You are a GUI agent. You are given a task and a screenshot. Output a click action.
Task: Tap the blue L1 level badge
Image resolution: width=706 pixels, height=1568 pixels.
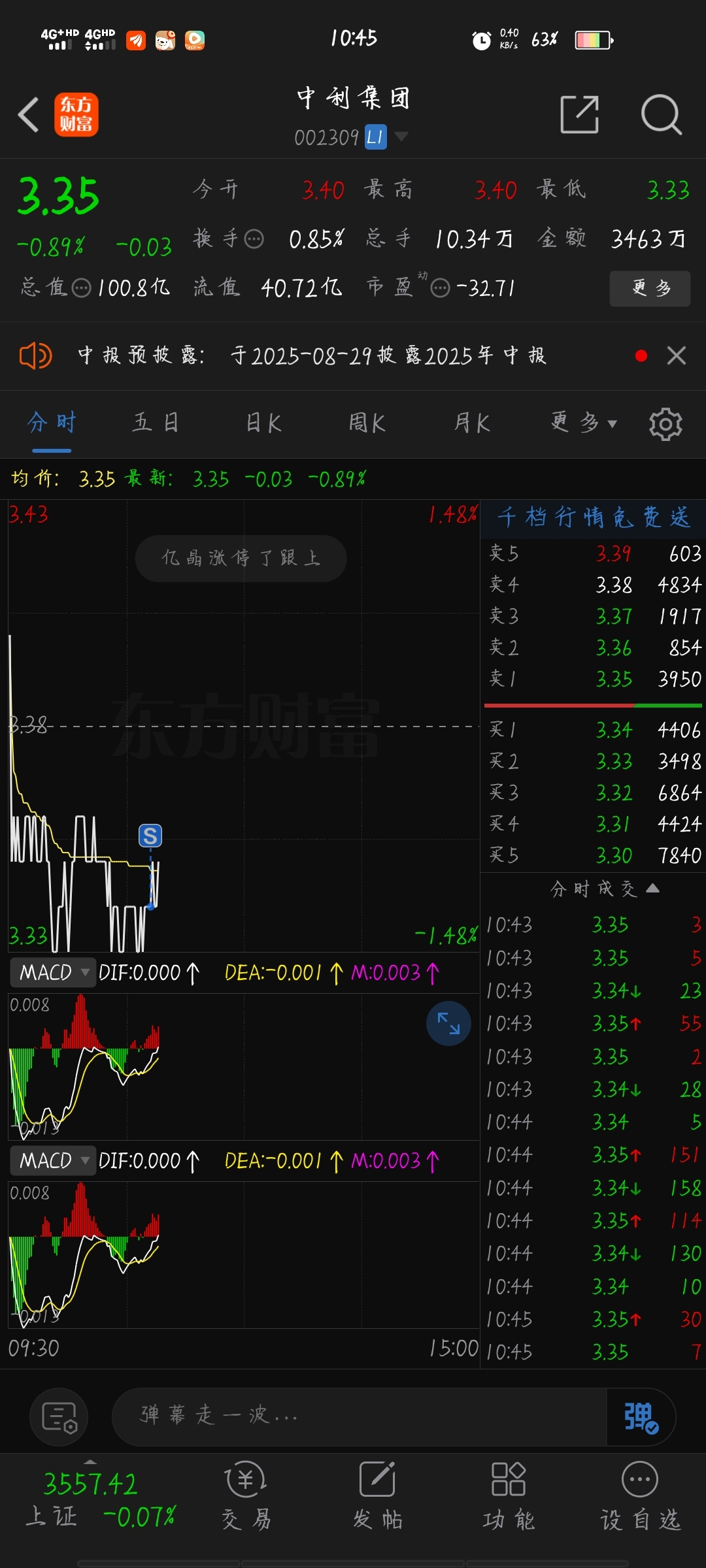click(375, 137)
